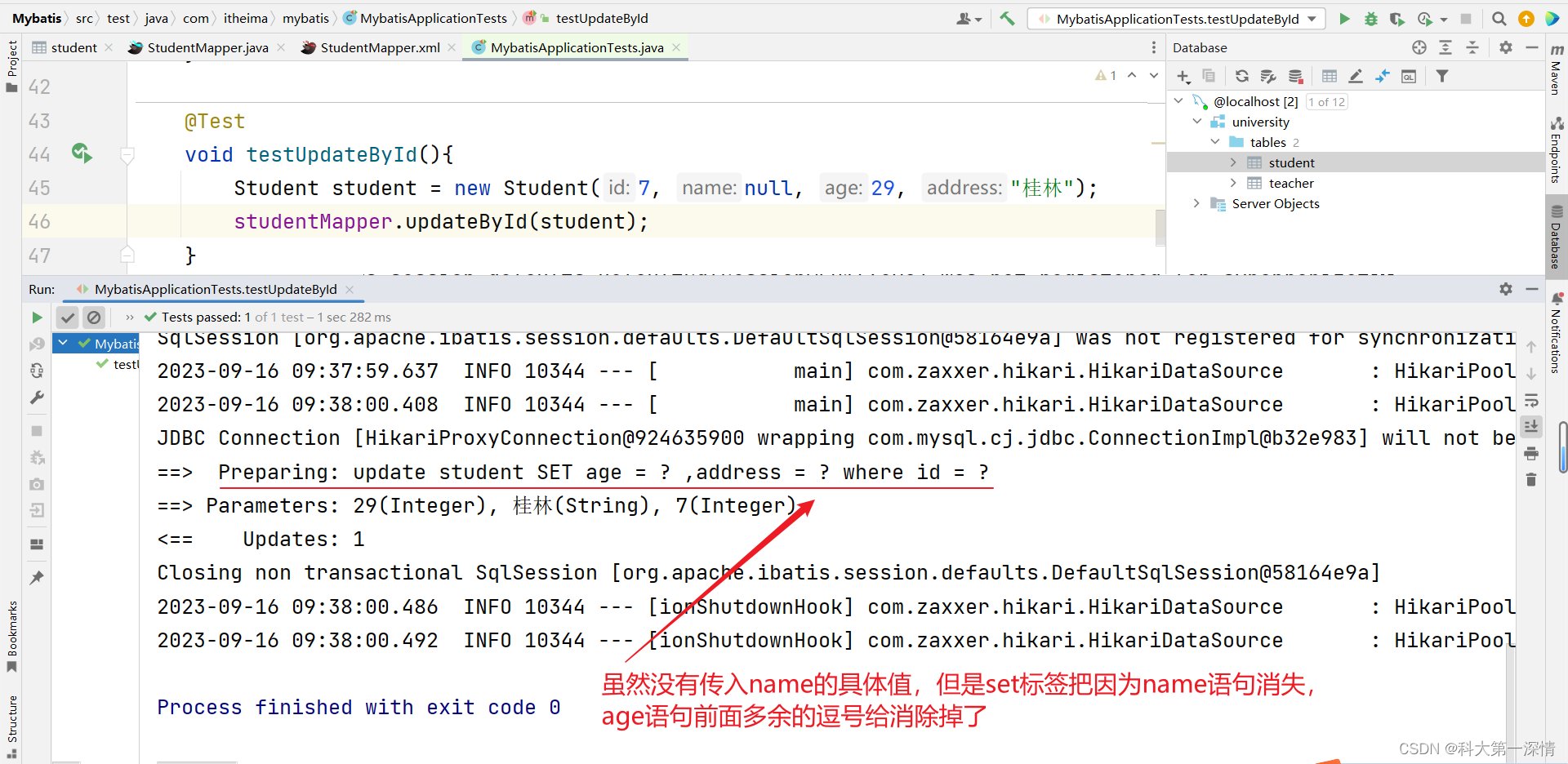Viewport: 1568px width, 764px height.
Task: Expand the teacher table node
Action: [x=1233, y=183]
